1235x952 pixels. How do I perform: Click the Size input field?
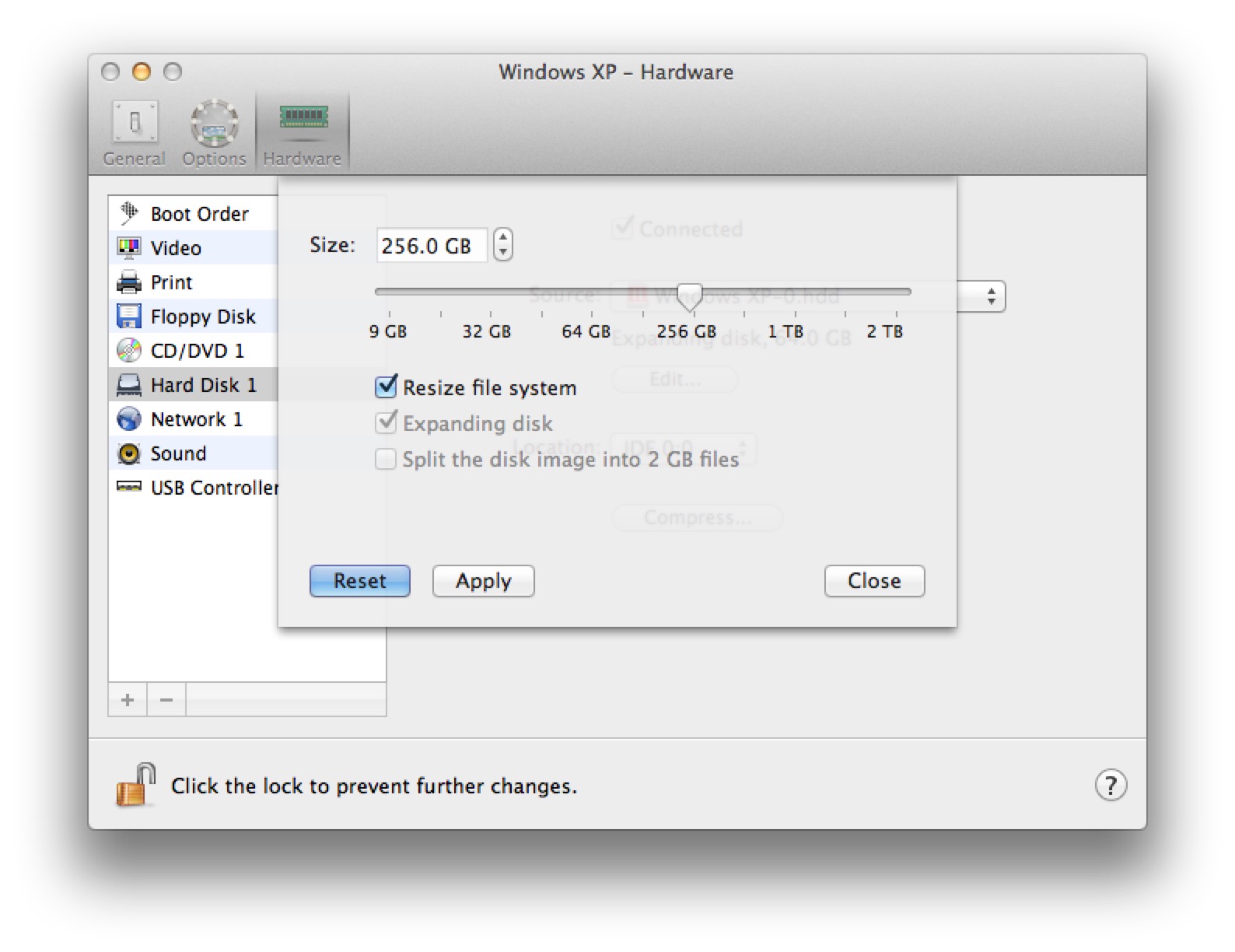[431, 246]
